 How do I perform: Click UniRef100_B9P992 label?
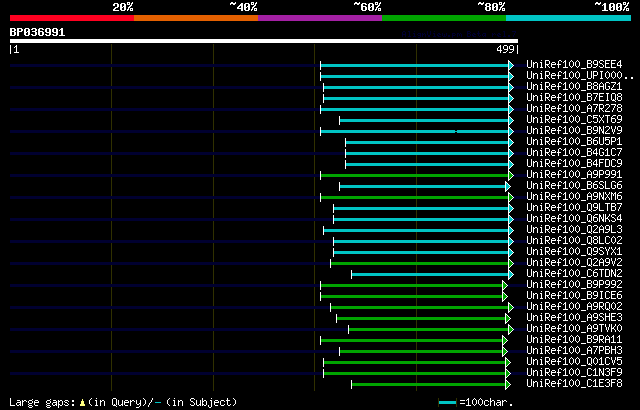pyautogui.click(x=574, y=285)
